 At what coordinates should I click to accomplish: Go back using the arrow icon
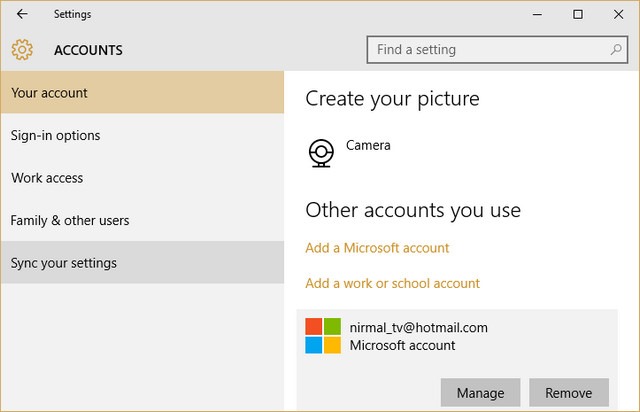22,14
